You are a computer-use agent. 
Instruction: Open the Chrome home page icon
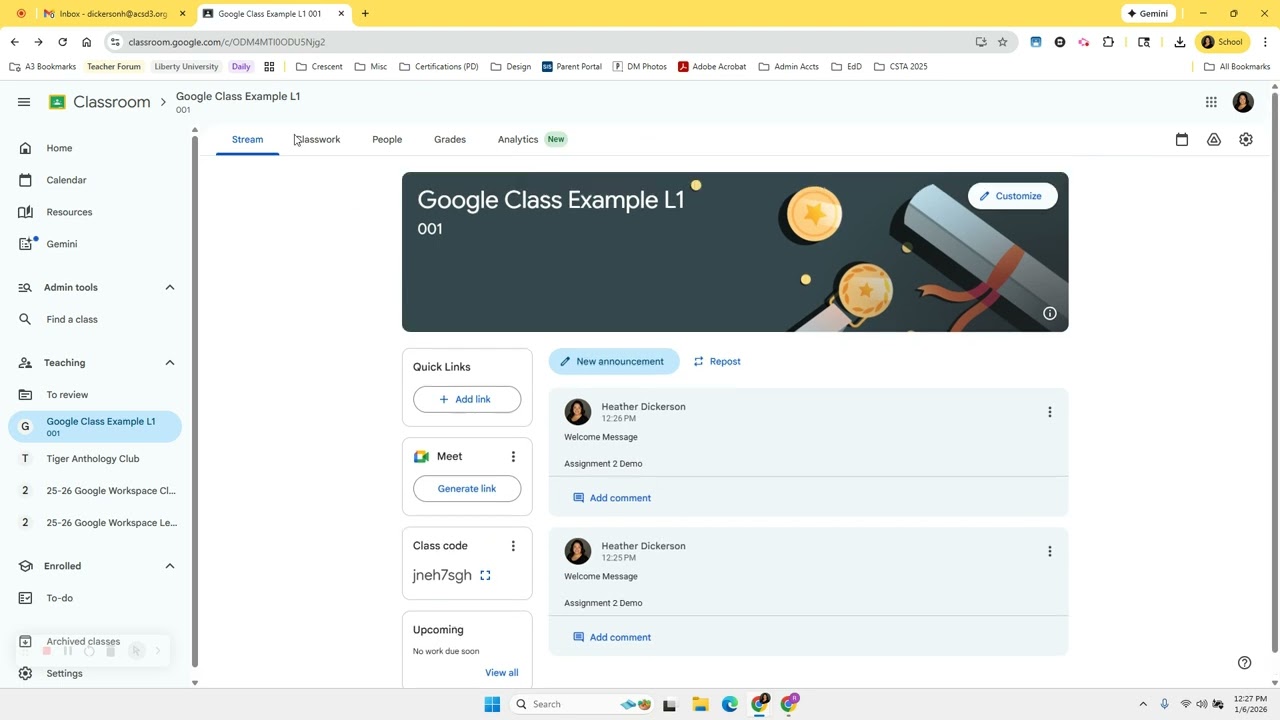[x=86, y=42]
